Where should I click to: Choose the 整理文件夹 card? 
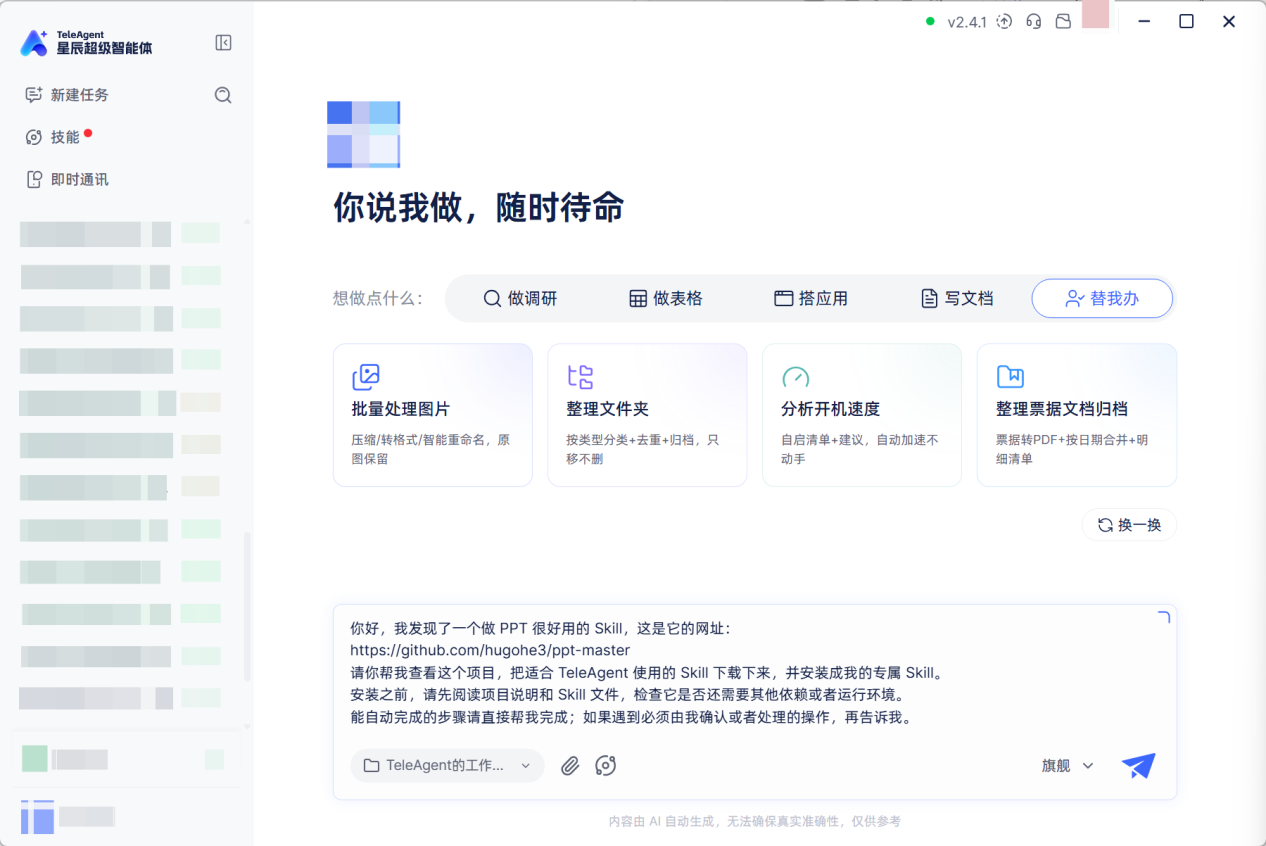pos(647,415)
